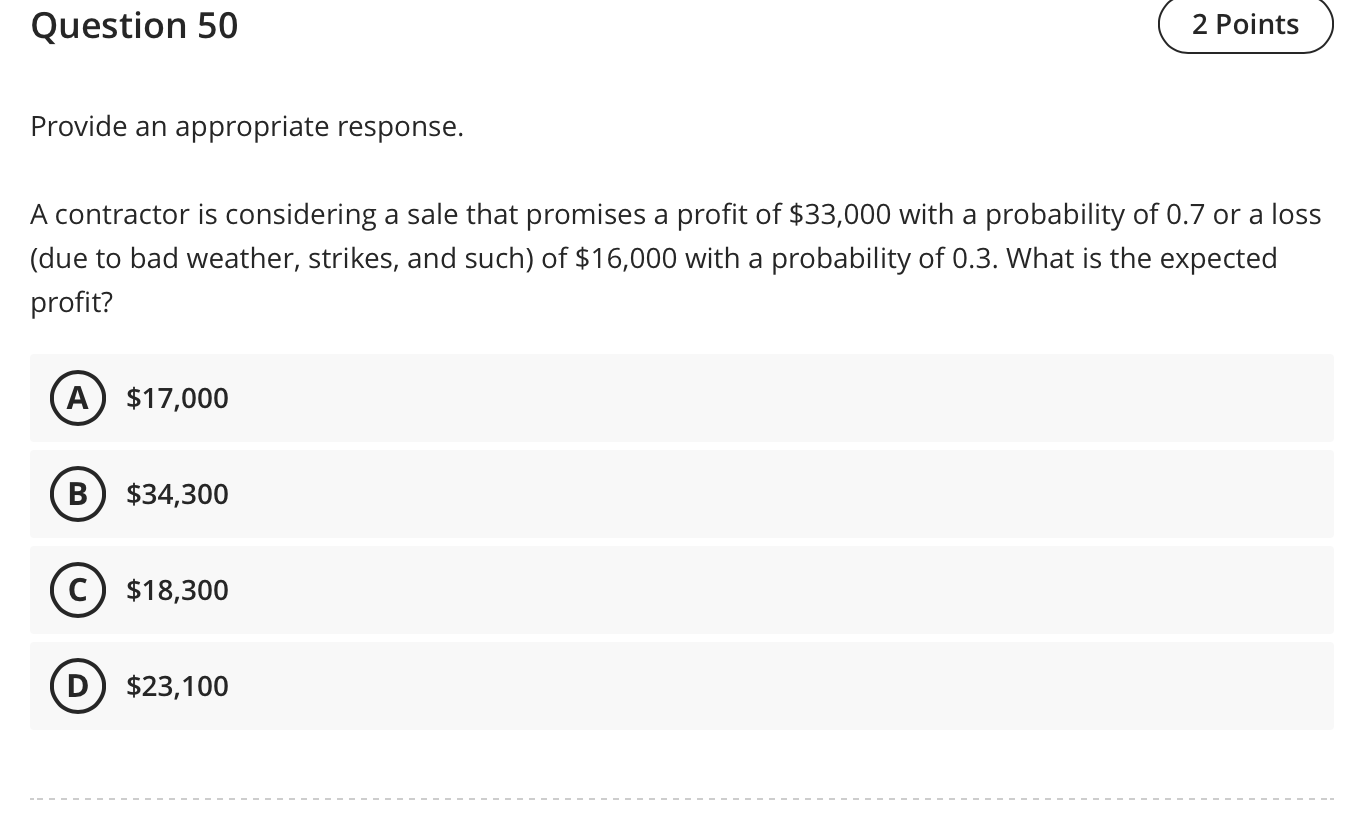The width and height of the screenshot is (1370, 834).
Task: Click the word 'contractor' in the question
Action: 128,215
